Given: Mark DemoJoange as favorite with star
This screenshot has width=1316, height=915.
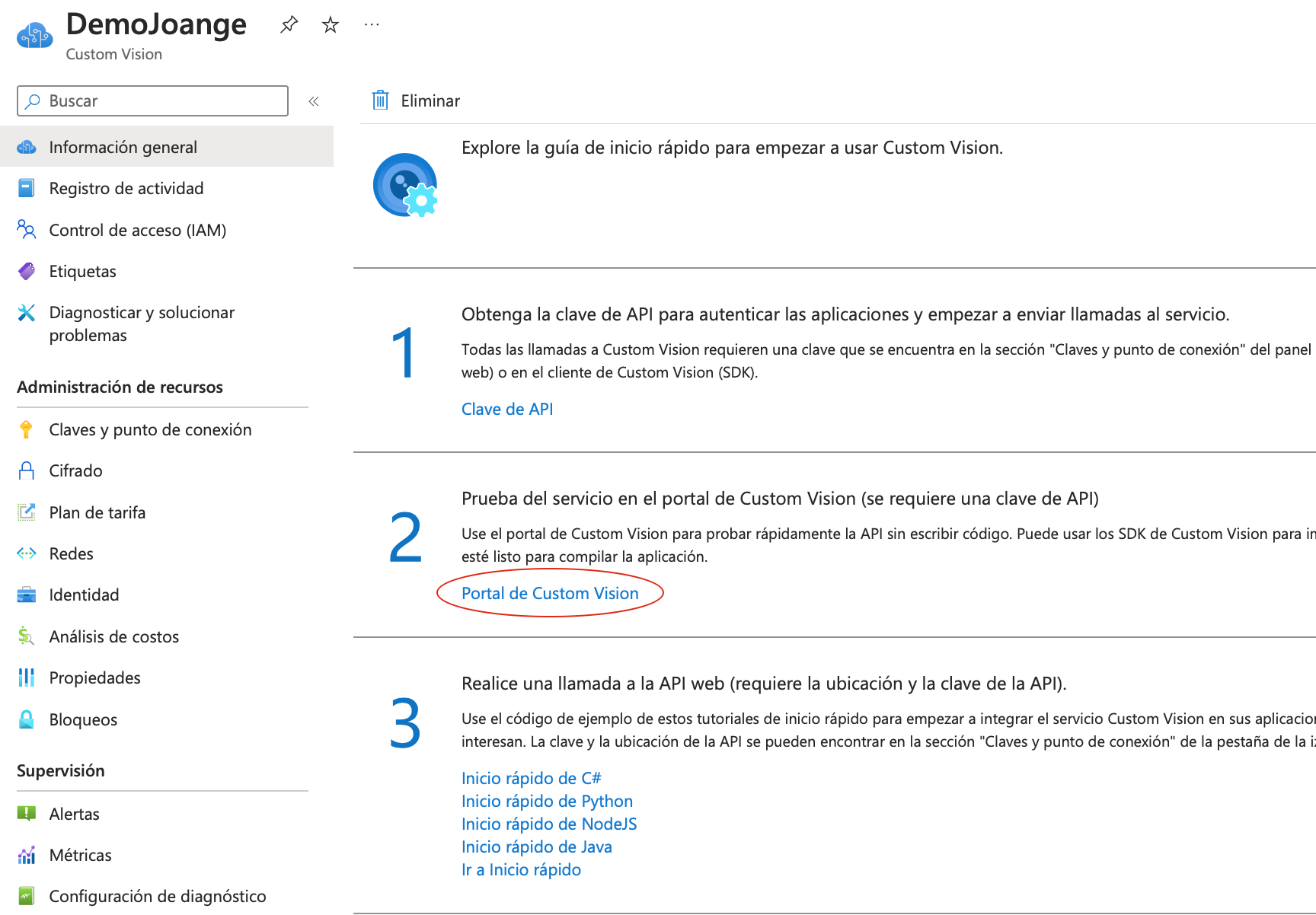Looking at the screenshot, I should pos(330,25).
